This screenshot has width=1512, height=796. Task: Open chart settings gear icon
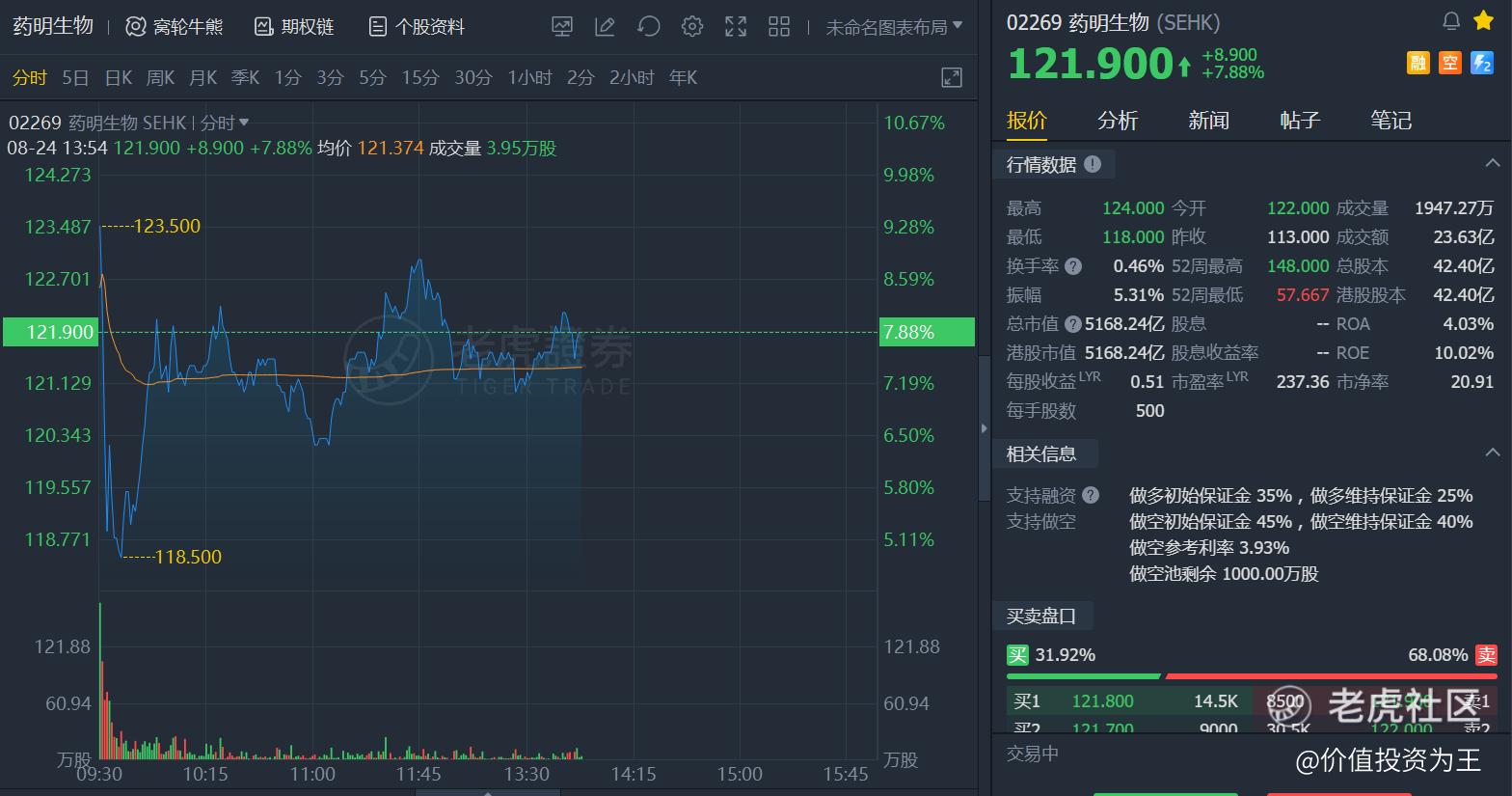point(692,27)
